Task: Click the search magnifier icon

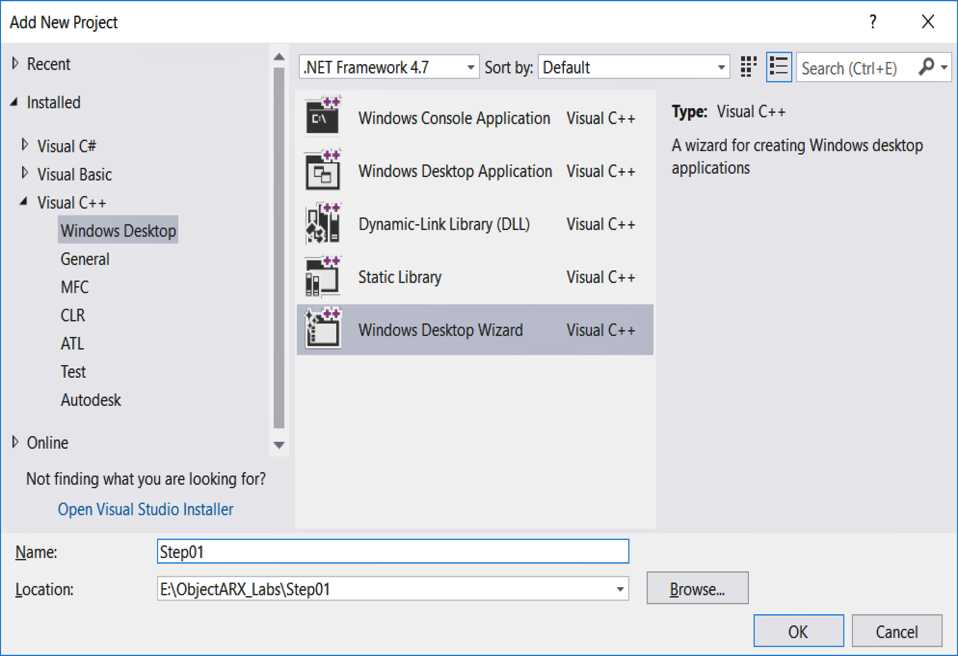Action: pyautogui.click(x=926, y=67)
